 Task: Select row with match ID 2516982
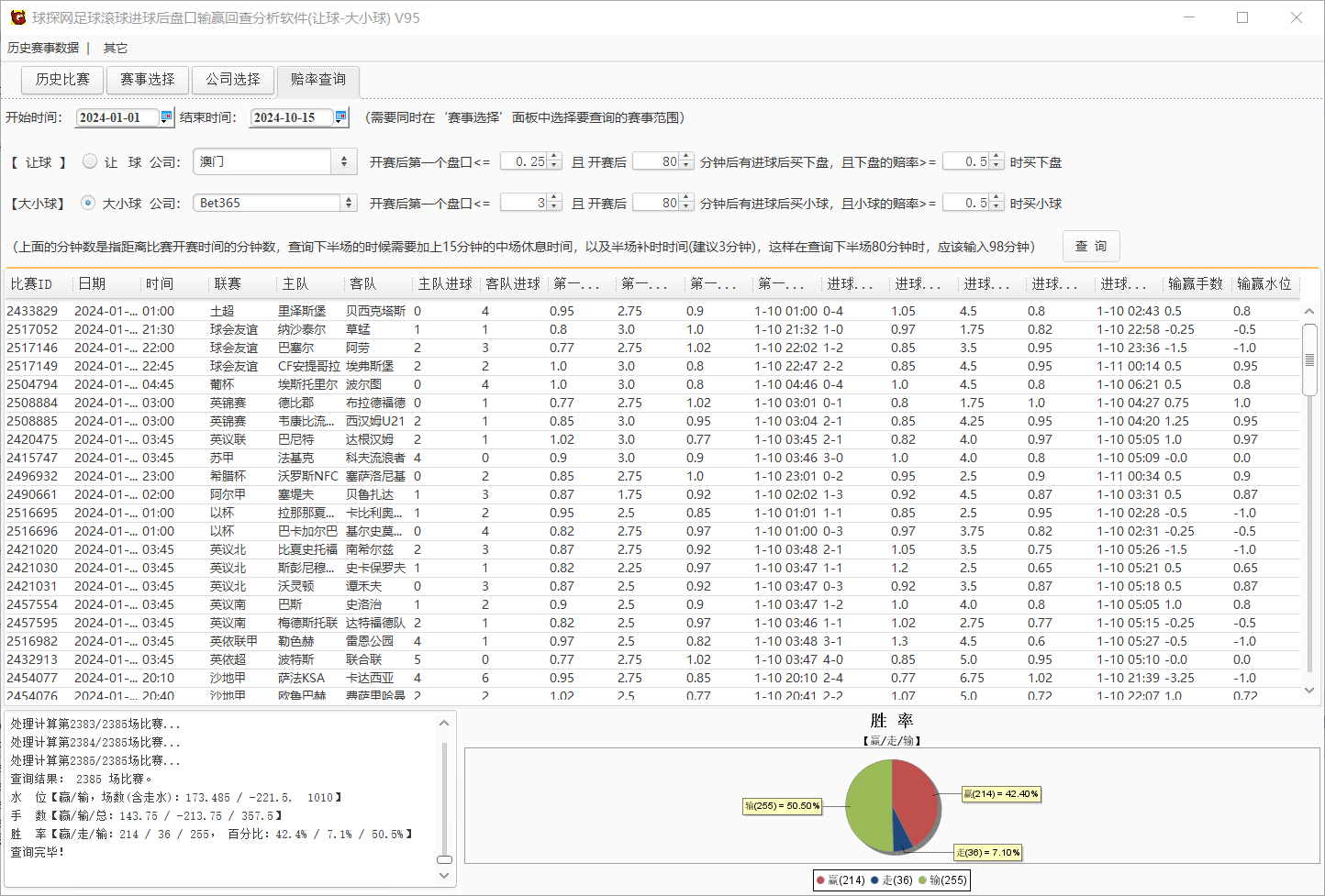tap(652, 641)
